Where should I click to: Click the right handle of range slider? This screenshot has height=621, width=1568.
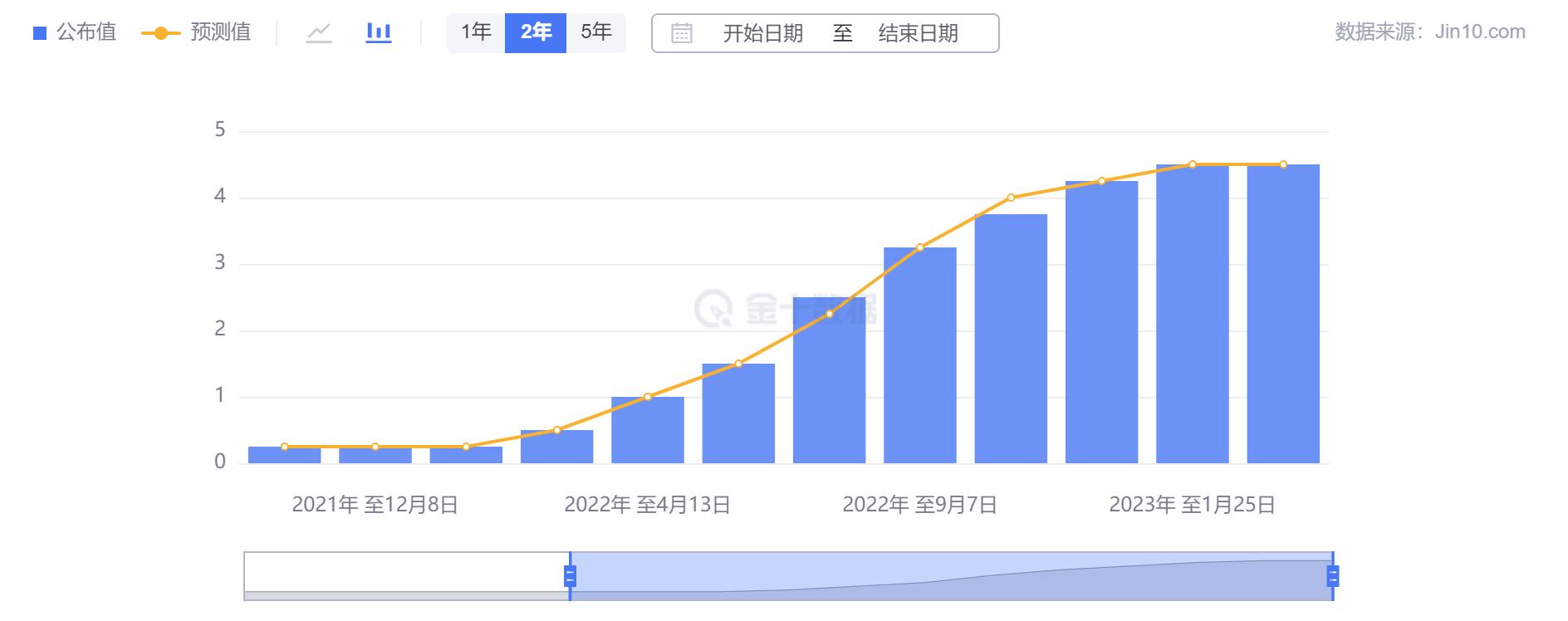(1332, 576)
